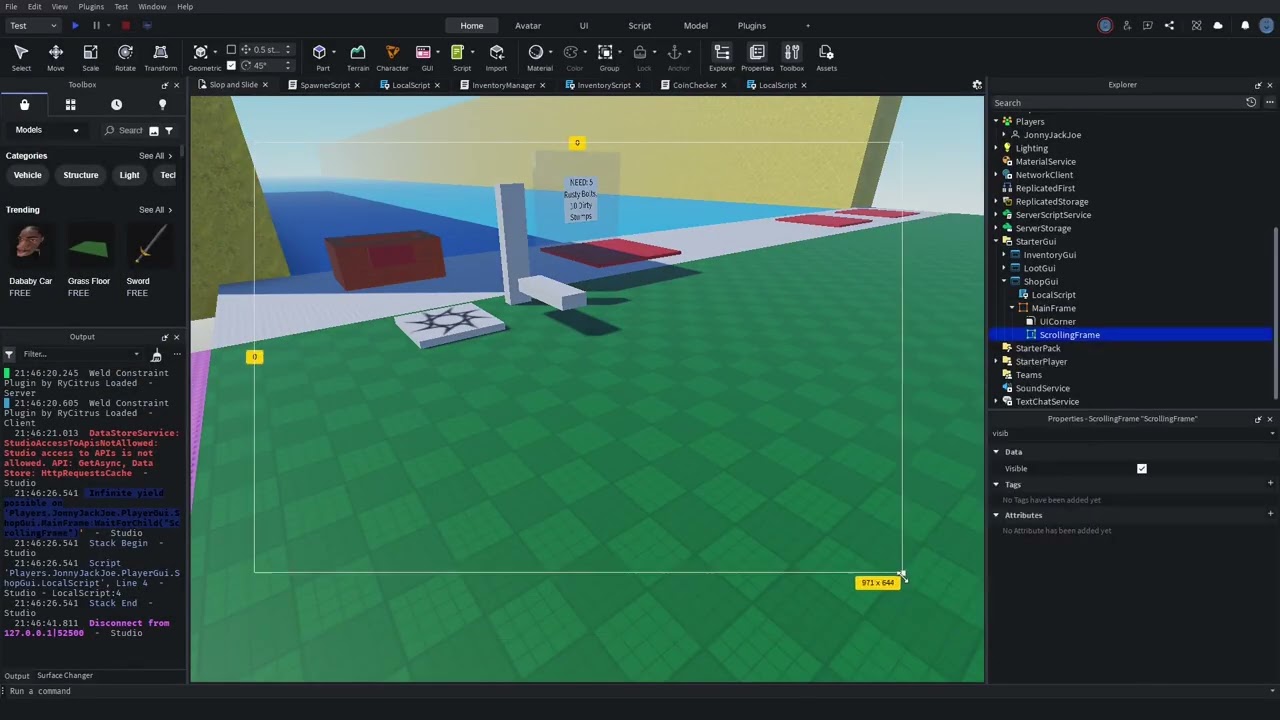1280x720 pixels.
Task: Open Toolbox Marketplace tab (shopping bag)
Action: click(x=24, y=105)
